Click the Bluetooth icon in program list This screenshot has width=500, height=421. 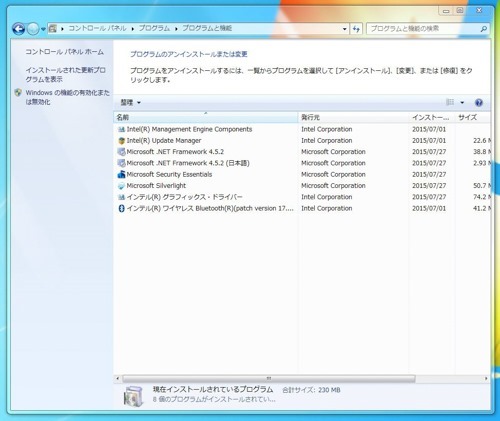[121, 209]
